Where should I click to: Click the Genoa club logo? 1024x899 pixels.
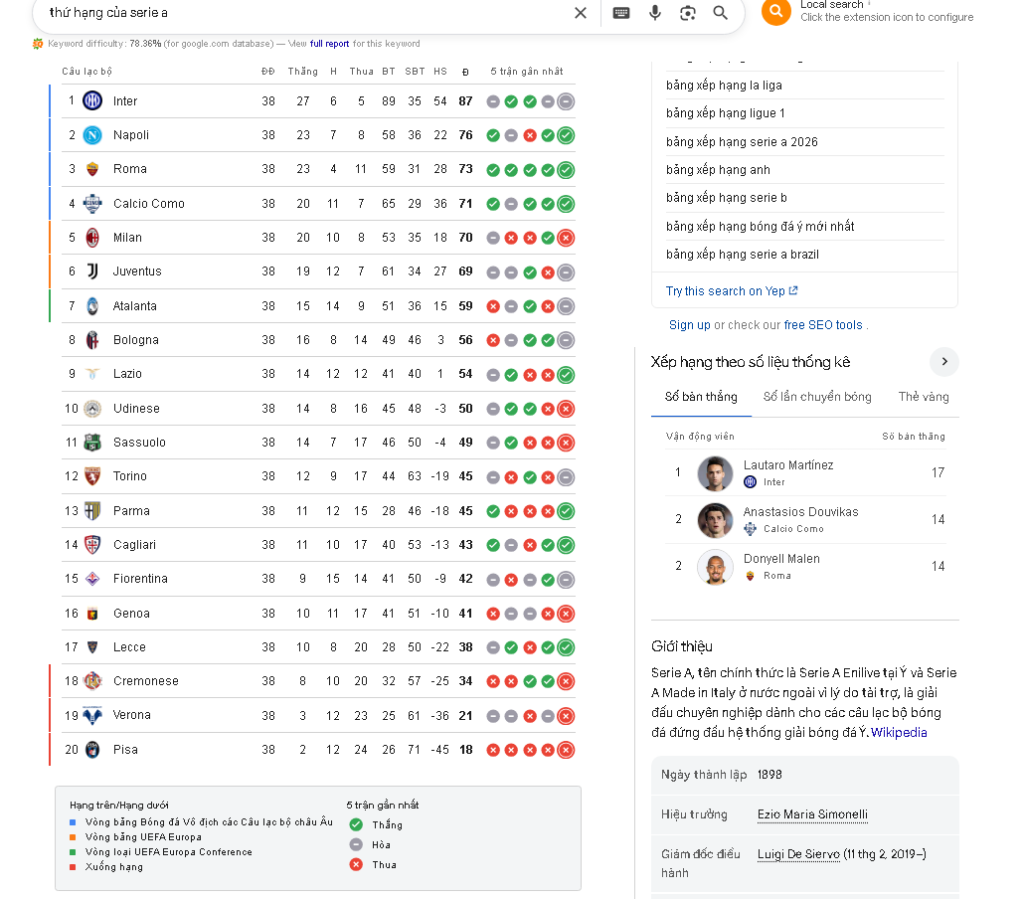(93, 614)
